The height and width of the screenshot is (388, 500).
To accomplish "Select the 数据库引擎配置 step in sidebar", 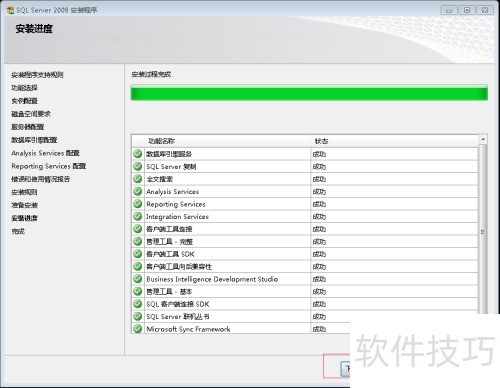I will (34, 140).
